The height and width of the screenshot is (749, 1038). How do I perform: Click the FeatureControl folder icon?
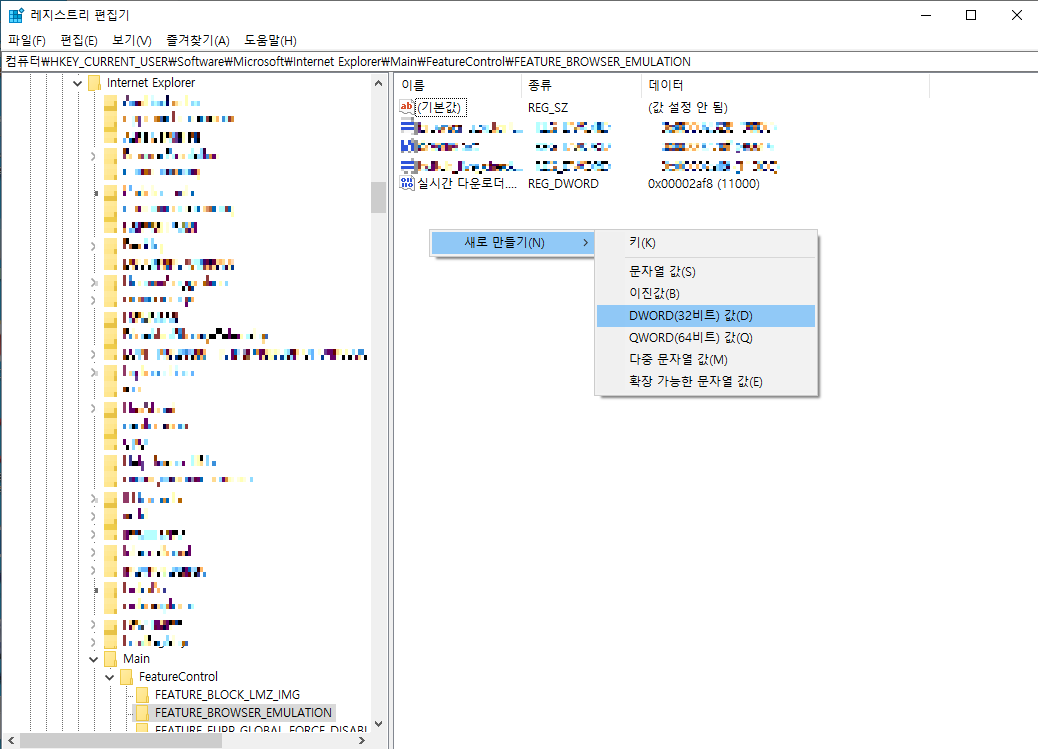click(126, 677)
